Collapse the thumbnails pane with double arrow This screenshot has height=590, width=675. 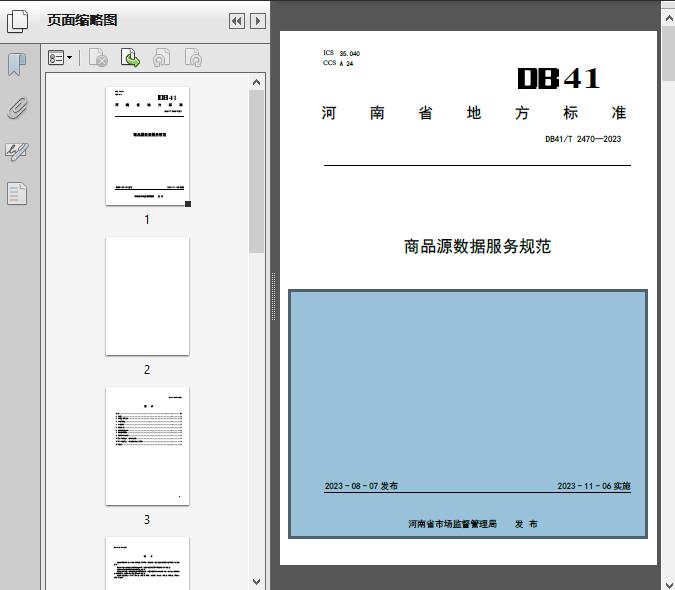236,21
